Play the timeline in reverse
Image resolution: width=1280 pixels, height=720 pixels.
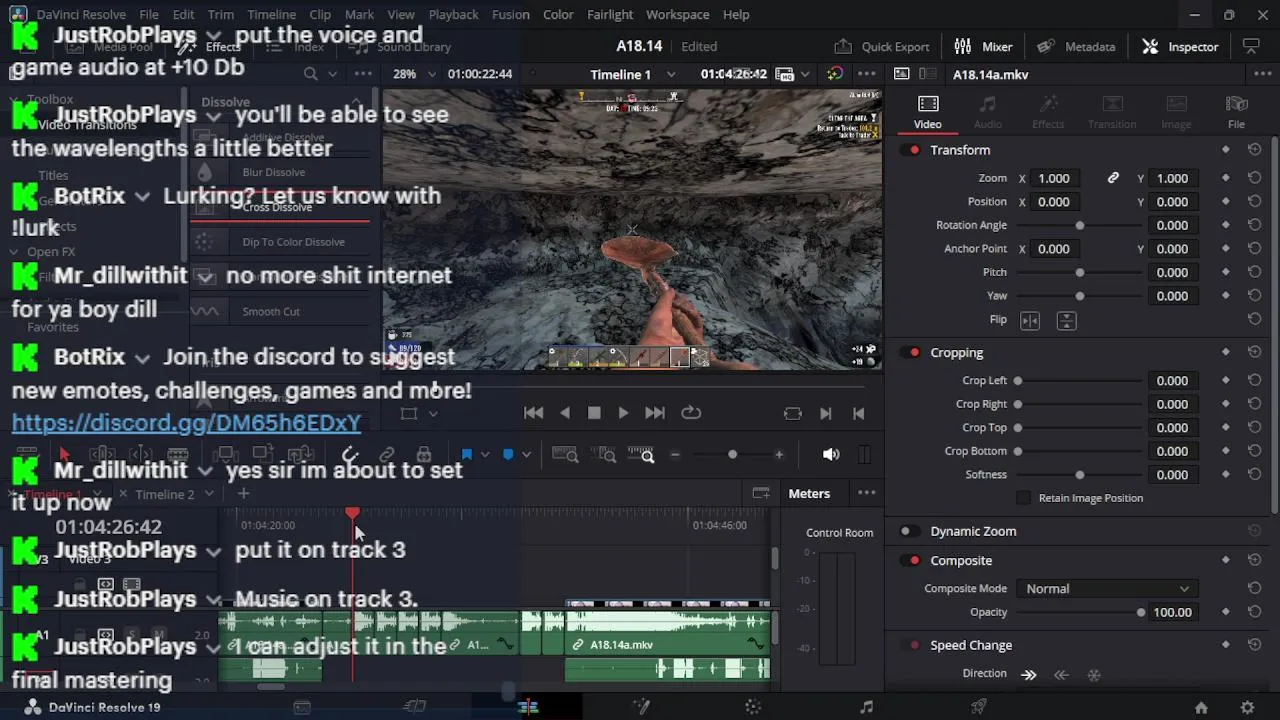click(565, 413)
